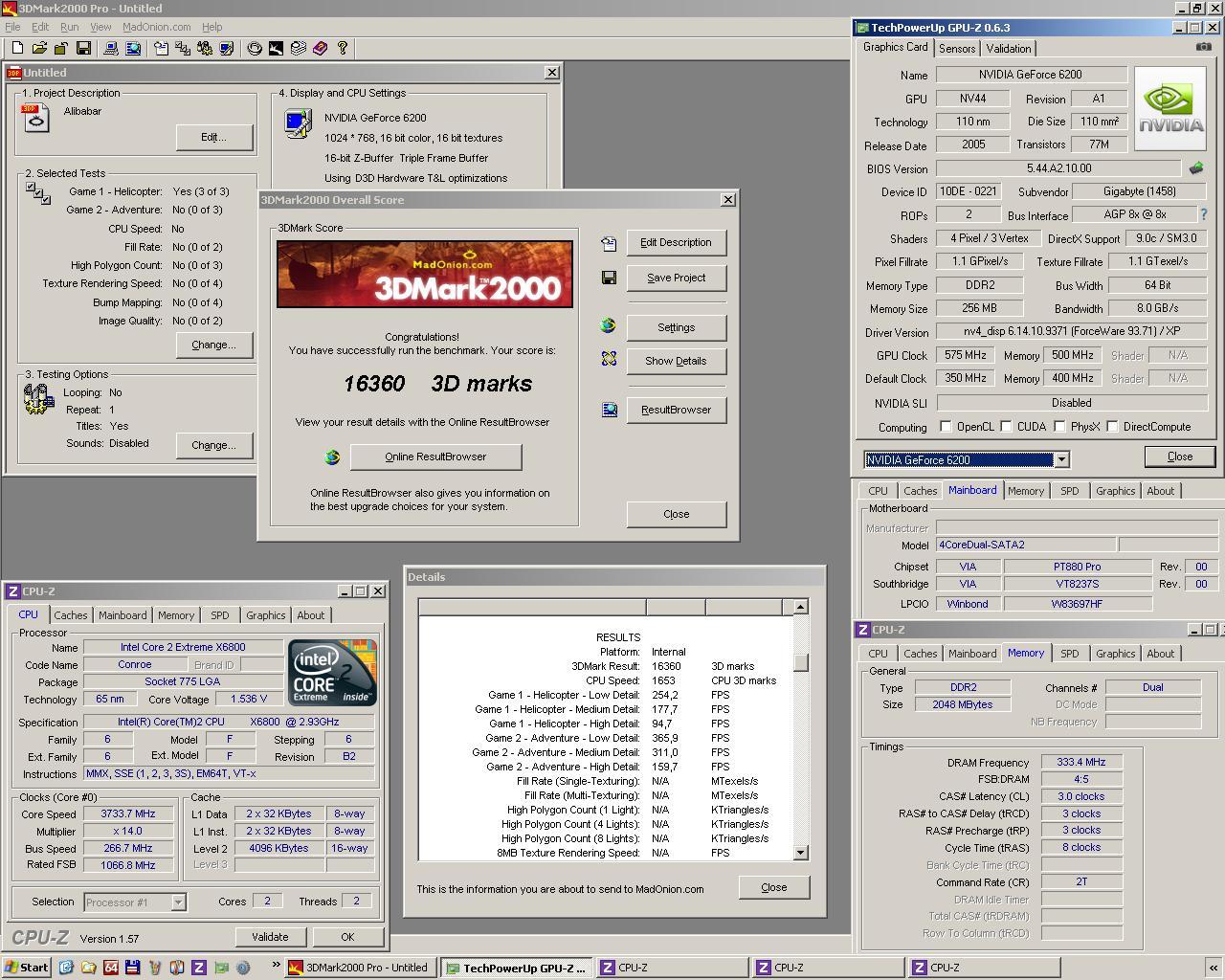Click the icon beside Show Details button

pos(609,358)
